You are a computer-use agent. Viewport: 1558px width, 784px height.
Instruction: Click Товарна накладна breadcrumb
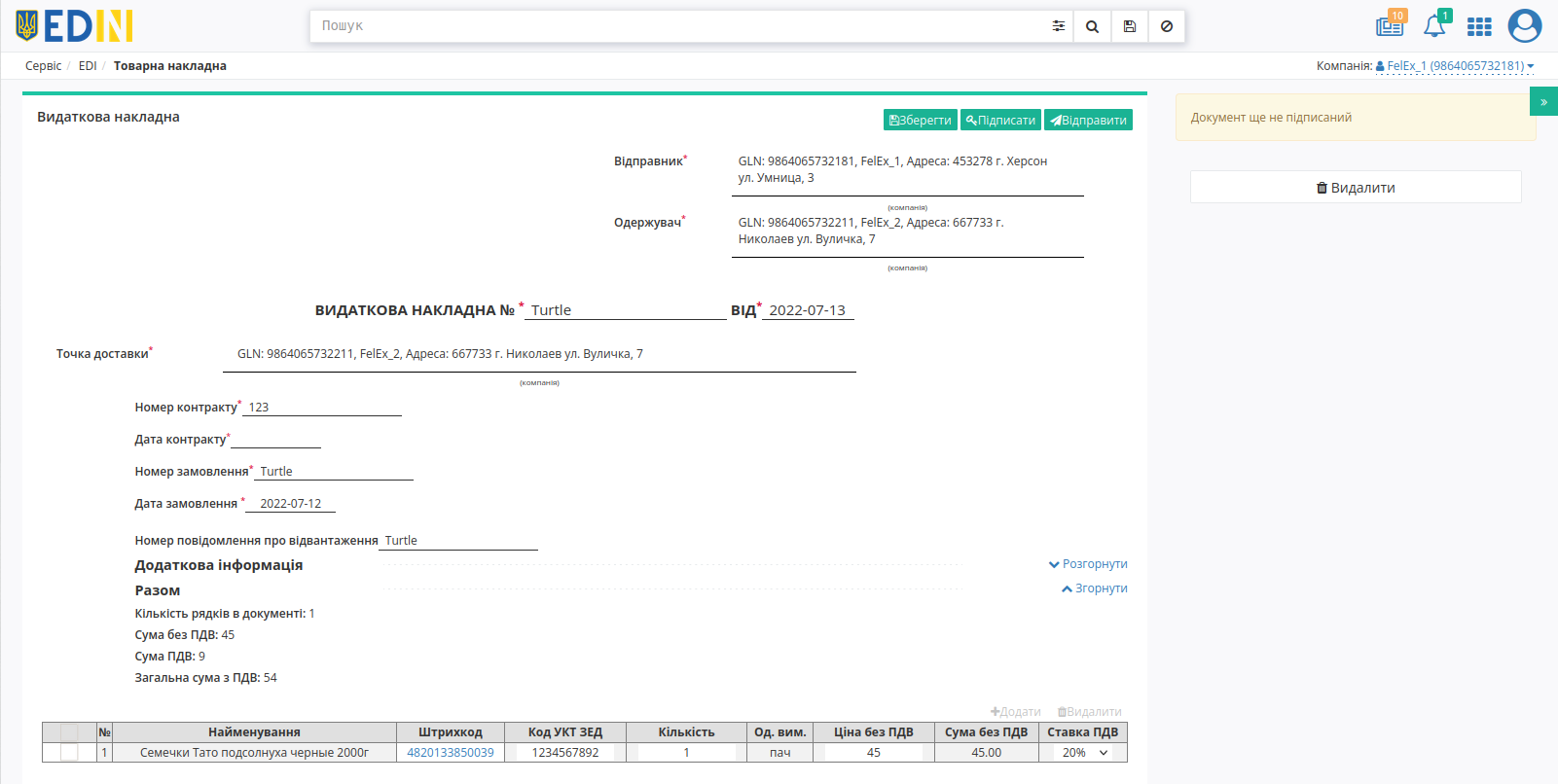170,66
